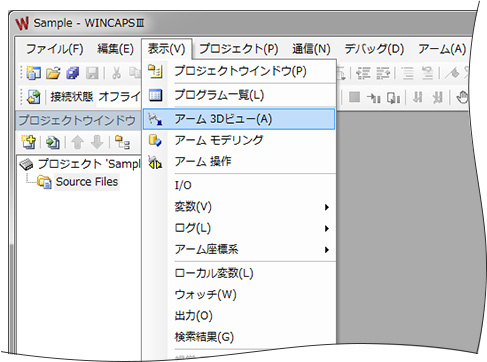
Task: Click the single-arrow download icon
Action: (x=417, y=97)
